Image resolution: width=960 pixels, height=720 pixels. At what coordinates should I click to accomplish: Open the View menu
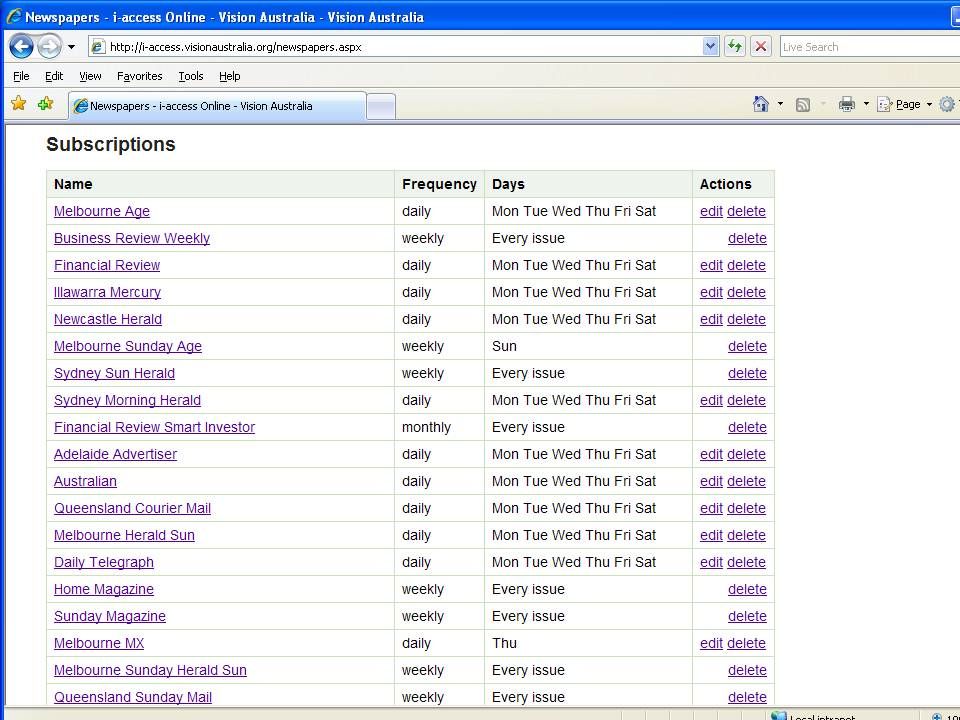click(90, 76)
